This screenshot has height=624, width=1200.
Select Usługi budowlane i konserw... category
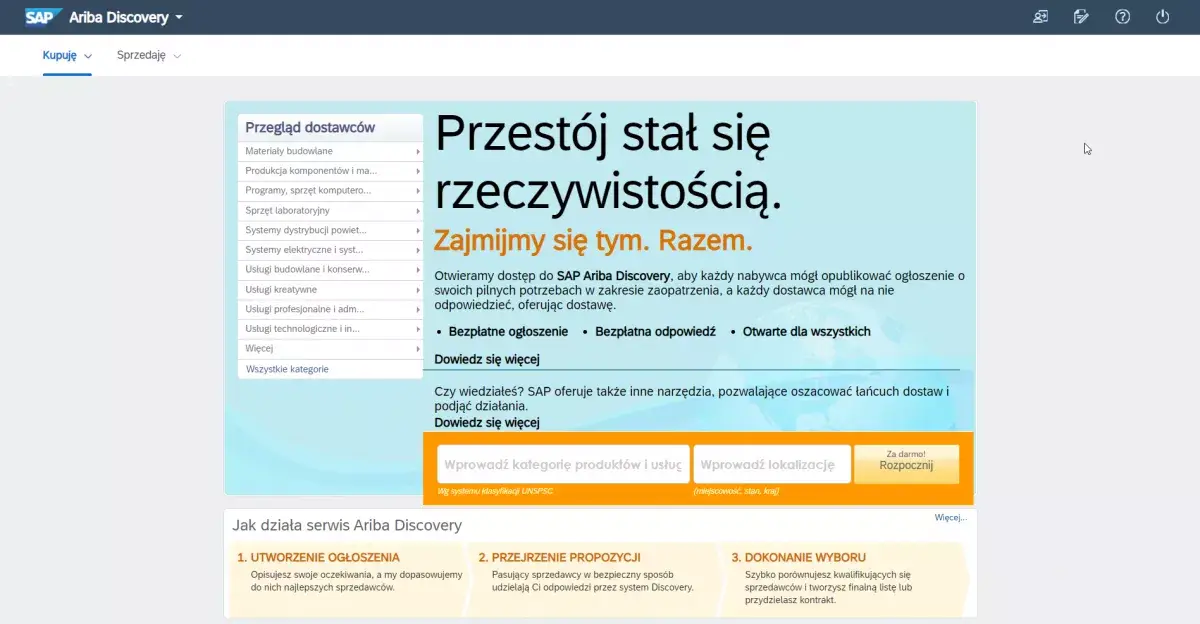coord(330,269)
